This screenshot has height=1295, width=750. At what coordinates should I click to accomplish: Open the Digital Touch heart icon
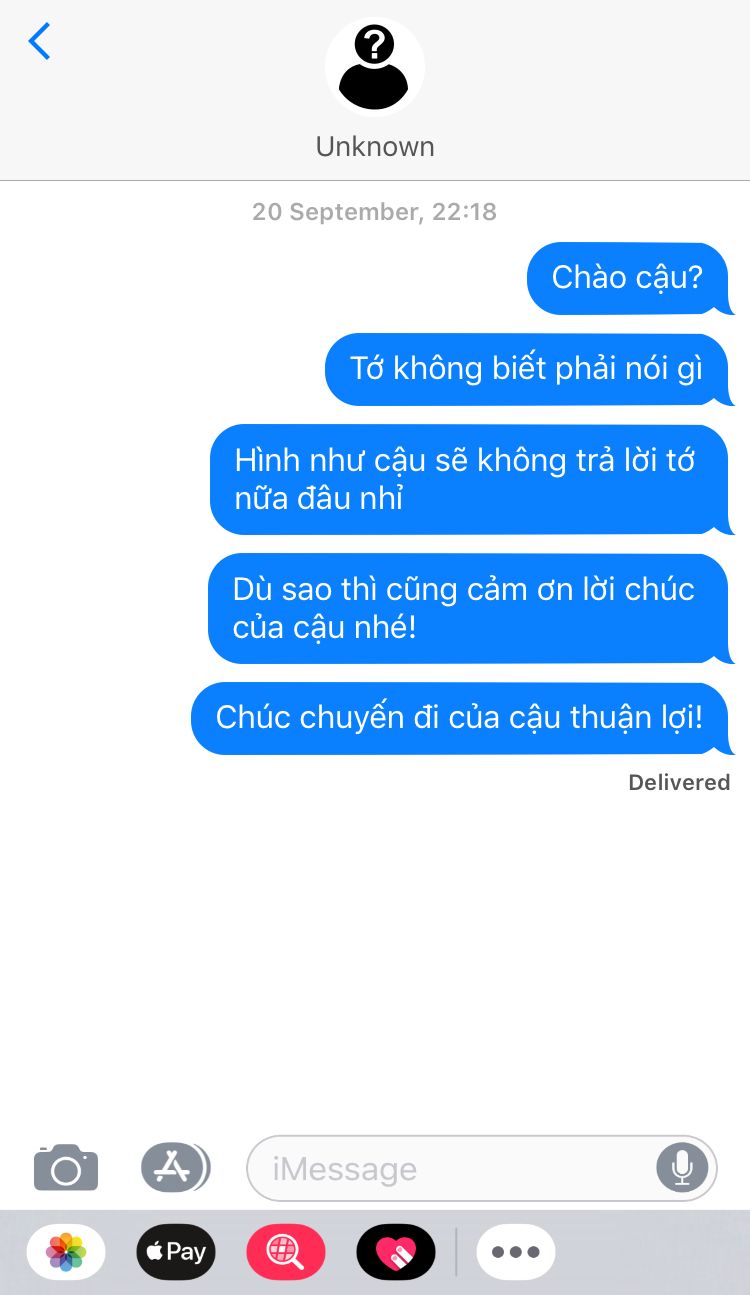[396, 1251]
